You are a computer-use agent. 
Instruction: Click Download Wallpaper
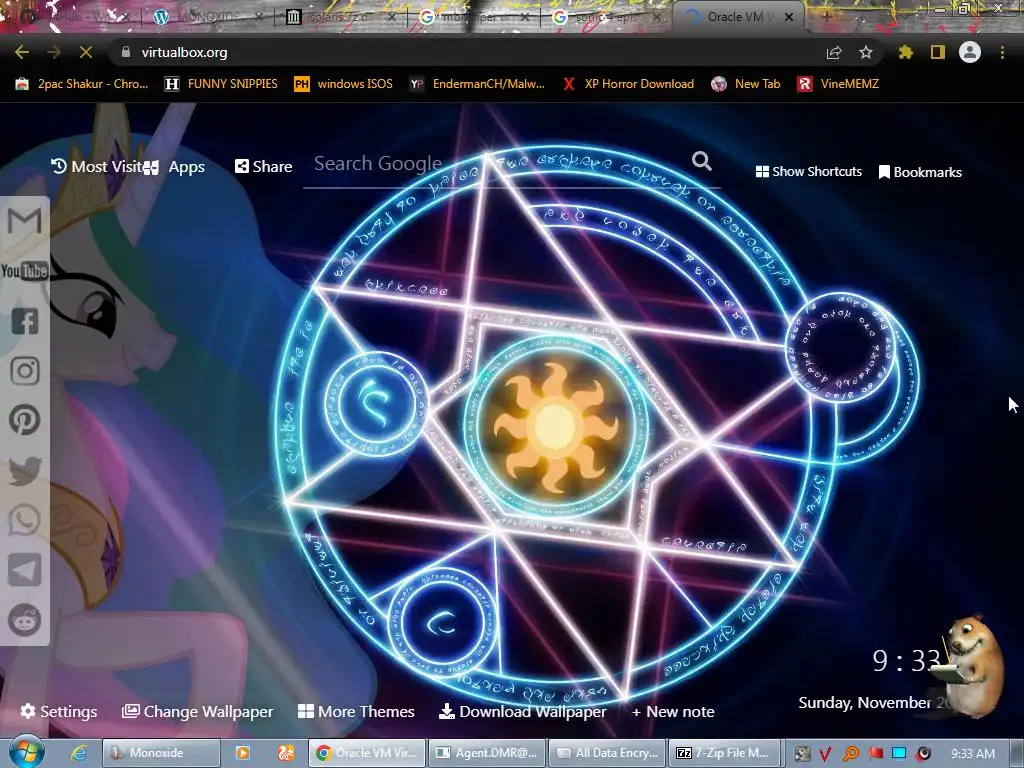click(522, 711)
